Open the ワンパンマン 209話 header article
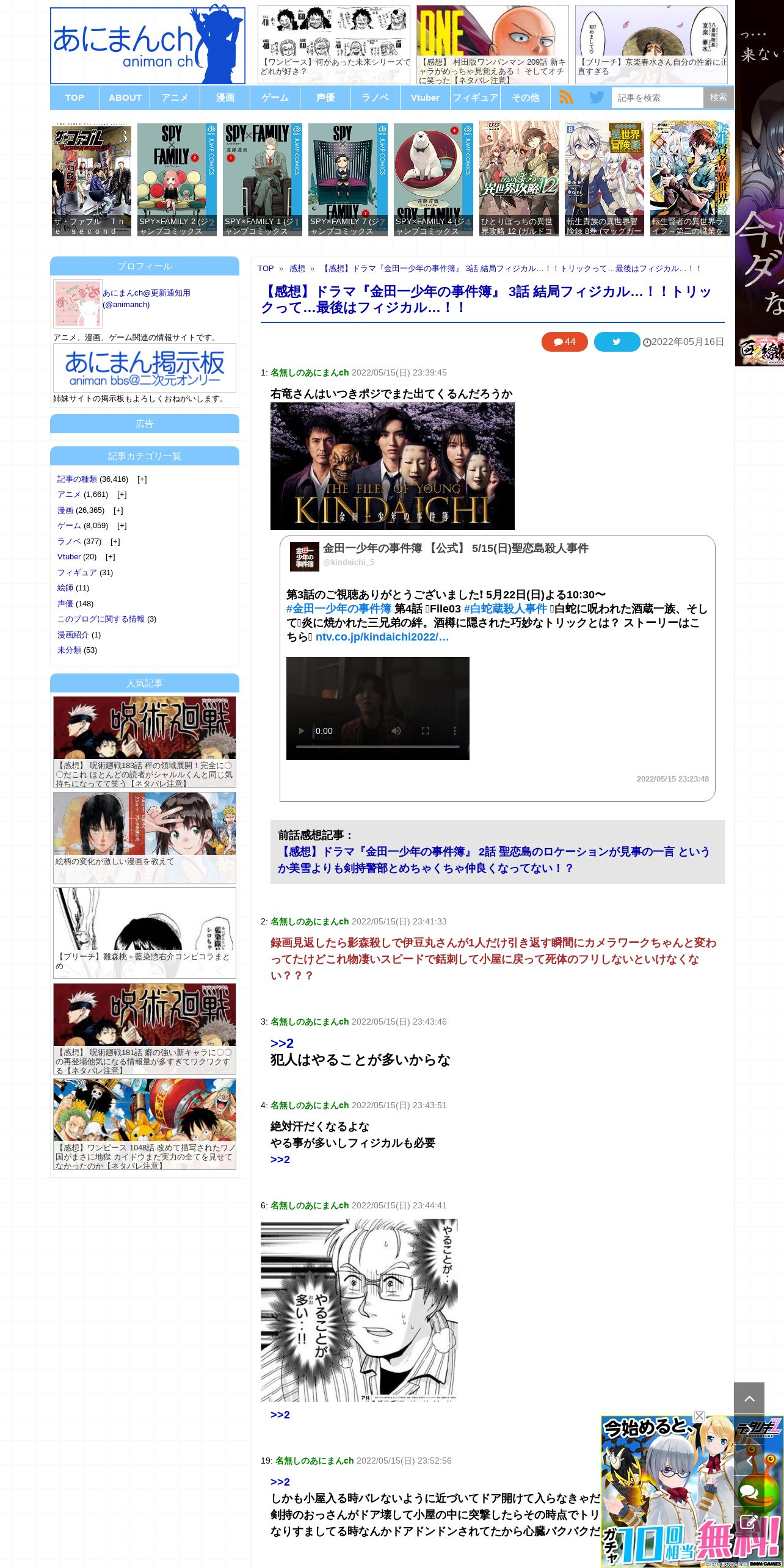 493,45
